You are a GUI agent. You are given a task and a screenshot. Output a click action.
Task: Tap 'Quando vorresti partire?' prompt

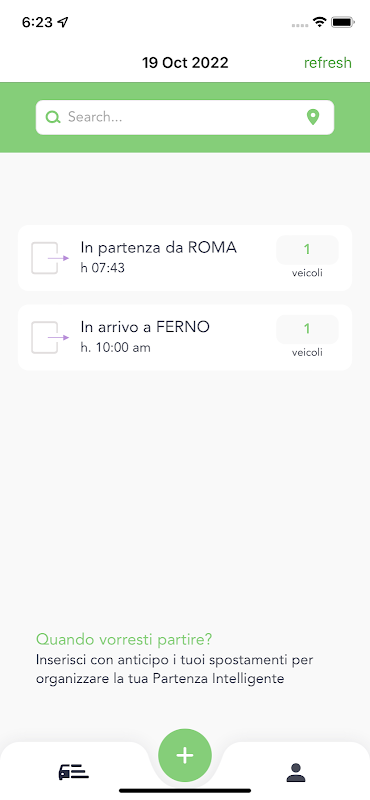click(124, 639)
